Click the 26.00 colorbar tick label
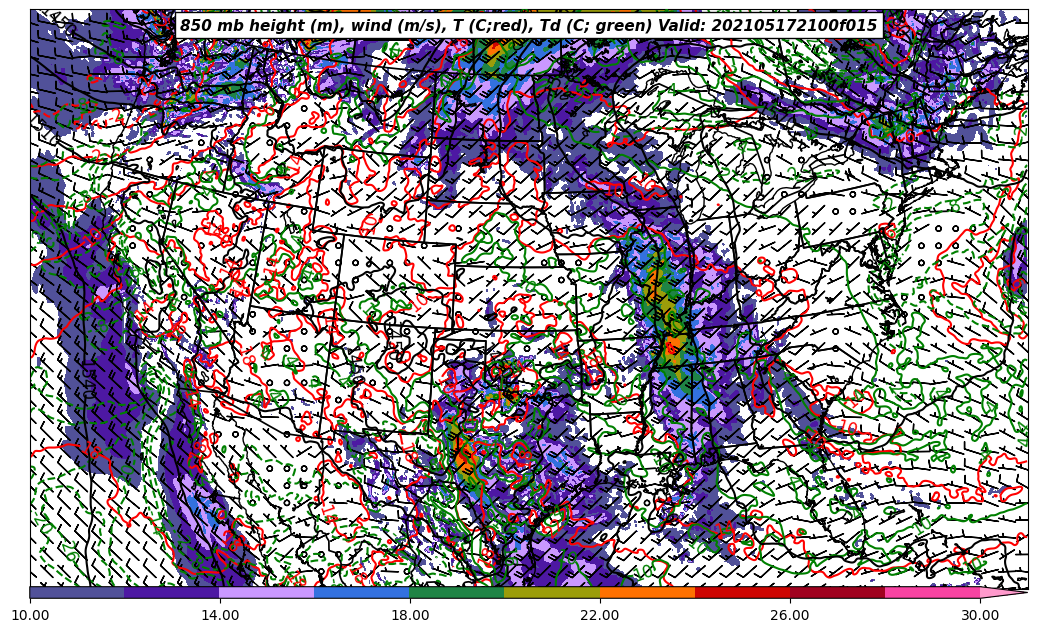 (790, 616)
